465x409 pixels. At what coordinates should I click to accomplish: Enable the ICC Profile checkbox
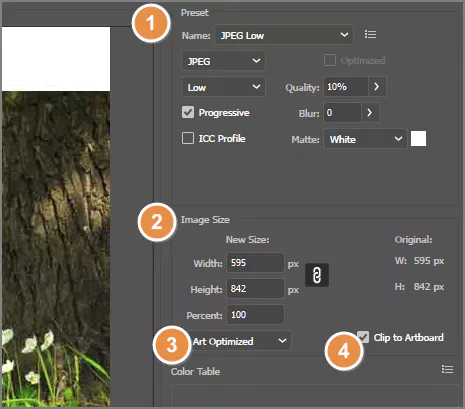pyautogui.click(x=188, y=138)
